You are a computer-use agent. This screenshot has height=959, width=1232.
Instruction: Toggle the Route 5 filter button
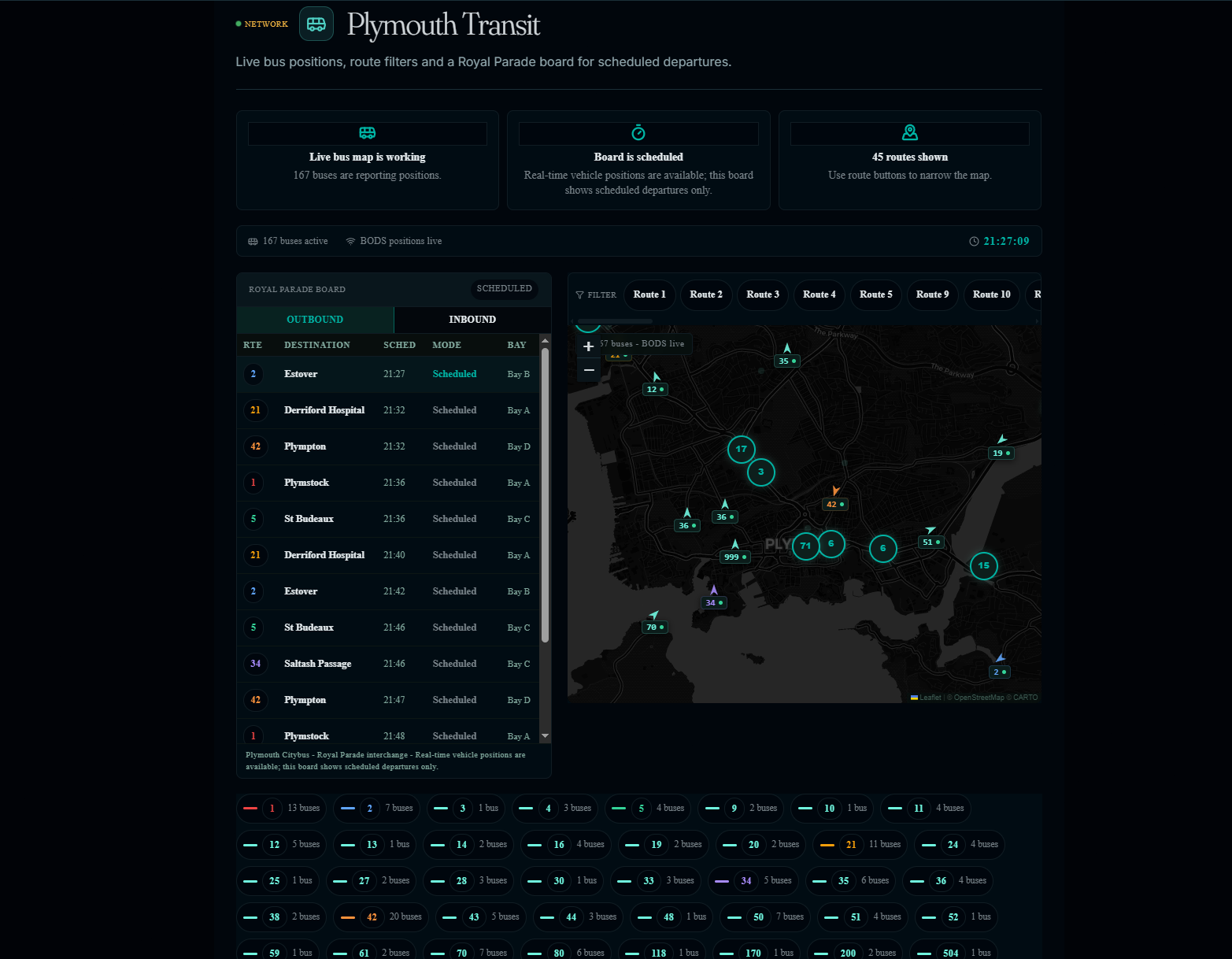pos(876,294)
